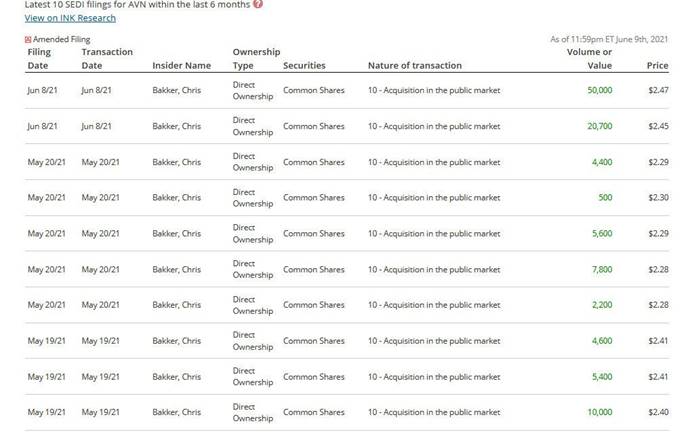This screenshot has width=694, height=432.
Task: Select the $2.30 price cell
Action: click(x=657, y=197)
